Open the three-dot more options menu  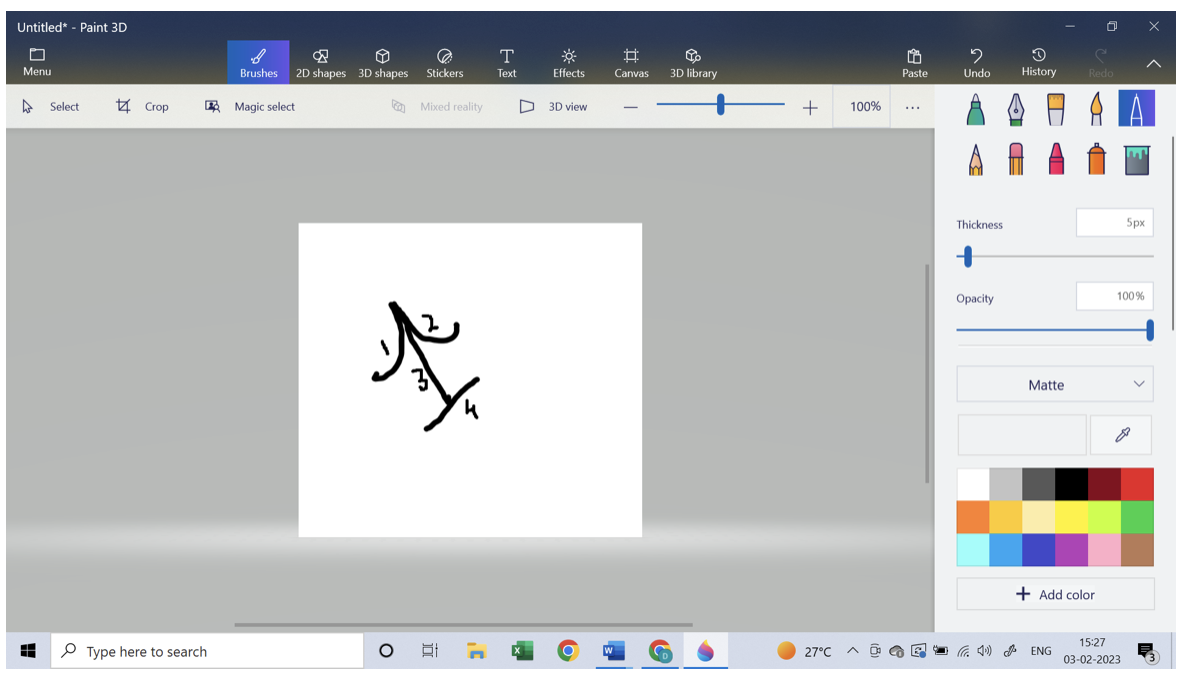912,107
